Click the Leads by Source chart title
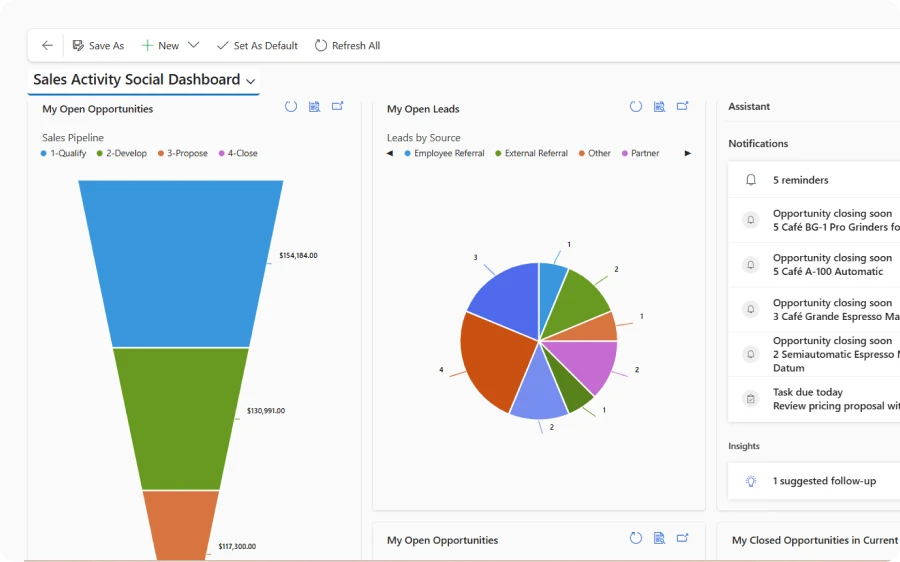This screenshot has width=900, height=562. click(x=424, y=138)
